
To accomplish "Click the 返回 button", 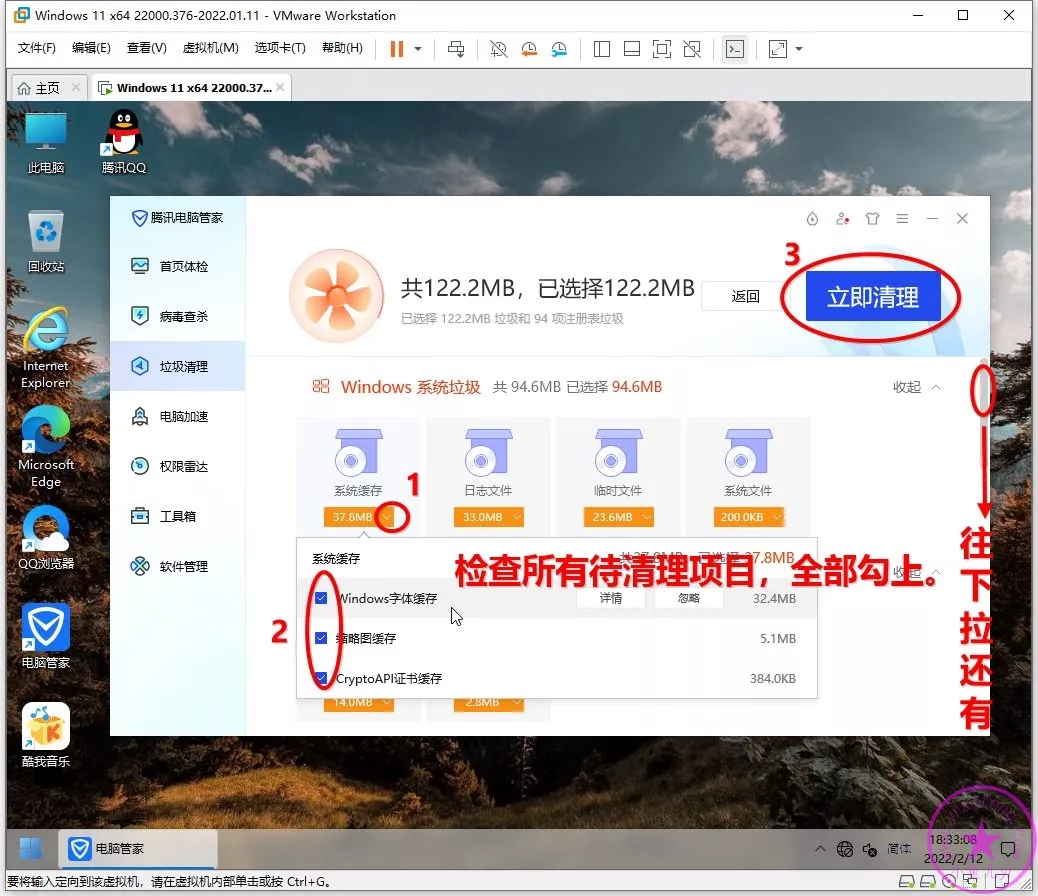I will [745, 297].
